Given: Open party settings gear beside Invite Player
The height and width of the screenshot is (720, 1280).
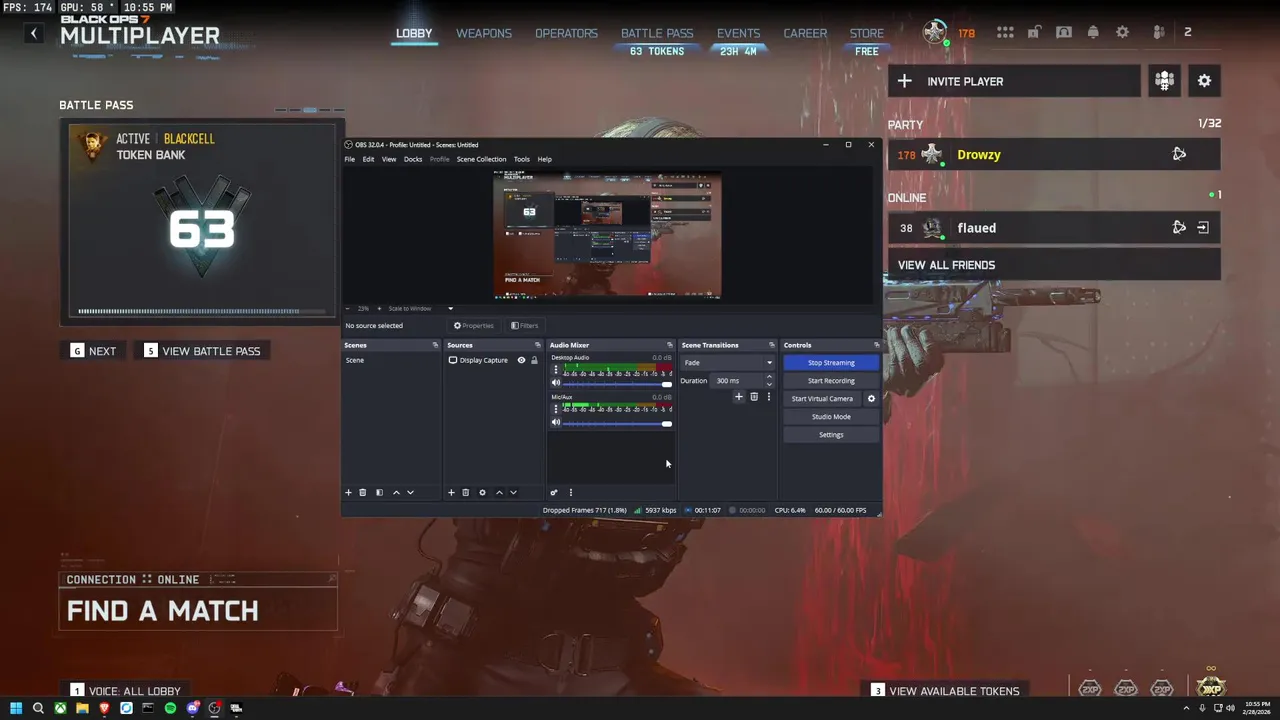Looking at the screenshot, I should tap(1204, 81).
